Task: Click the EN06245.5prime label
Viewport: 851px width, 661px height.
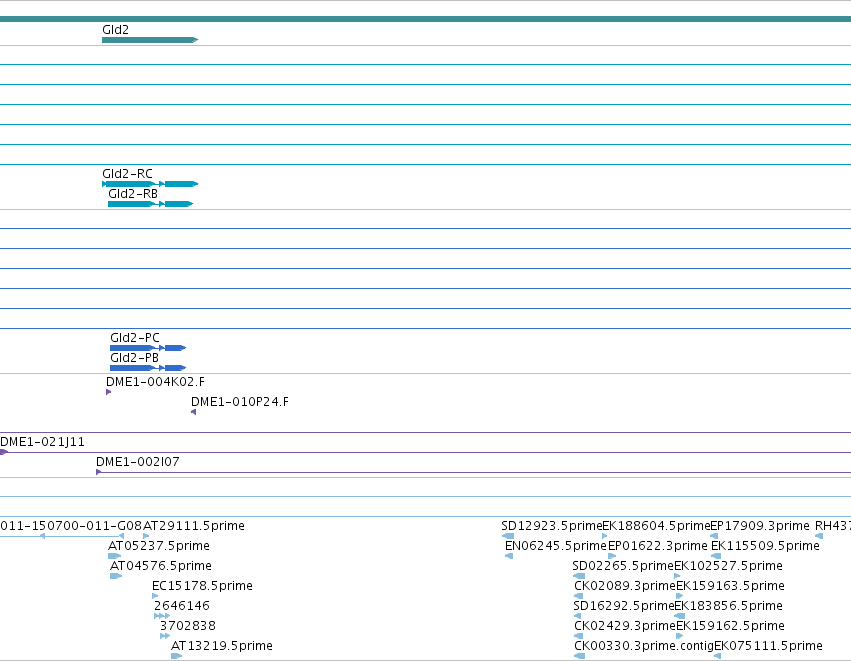Action: click(556, 545)
